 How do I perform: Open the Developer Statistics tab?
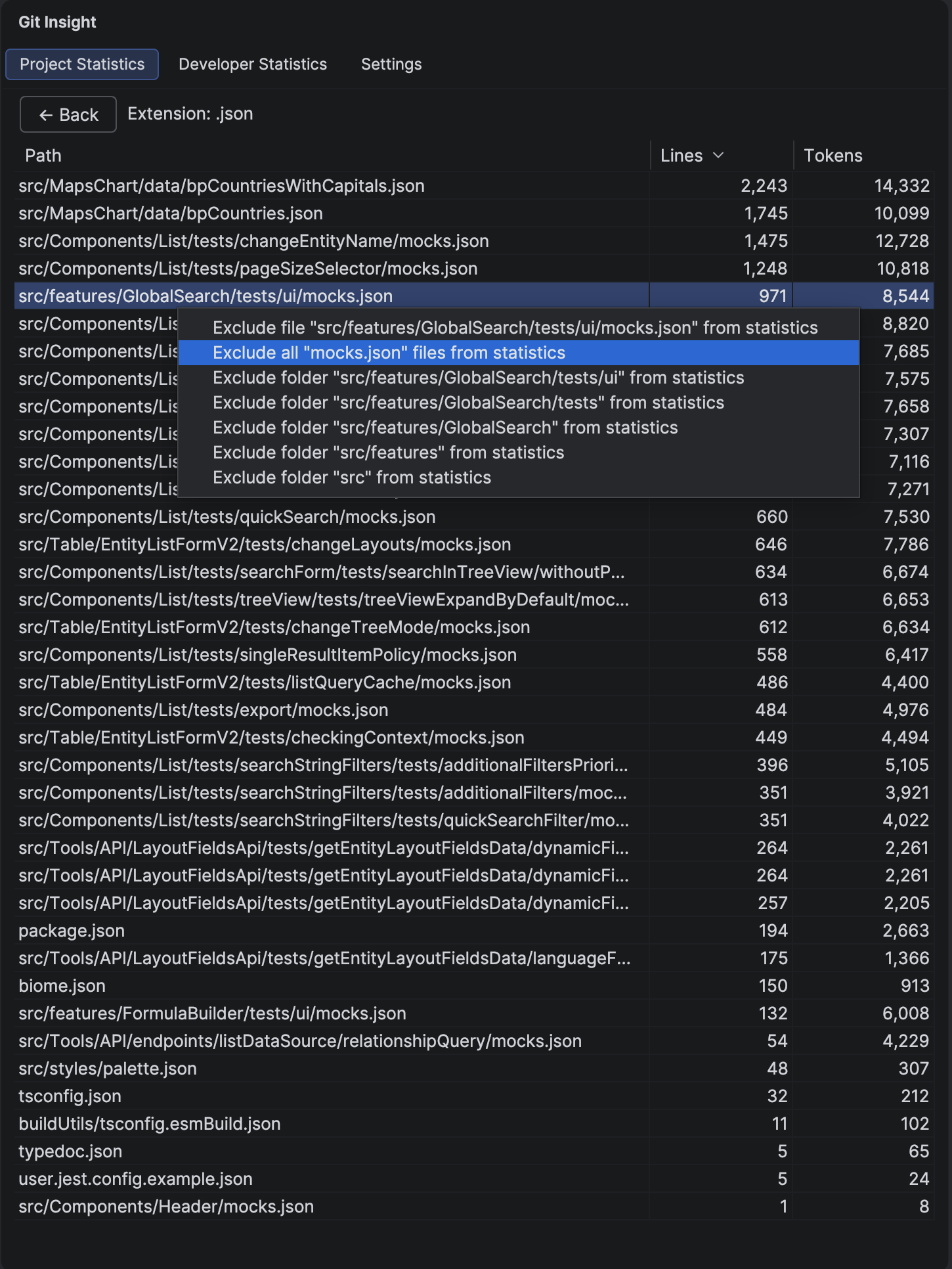coord(253,64)
